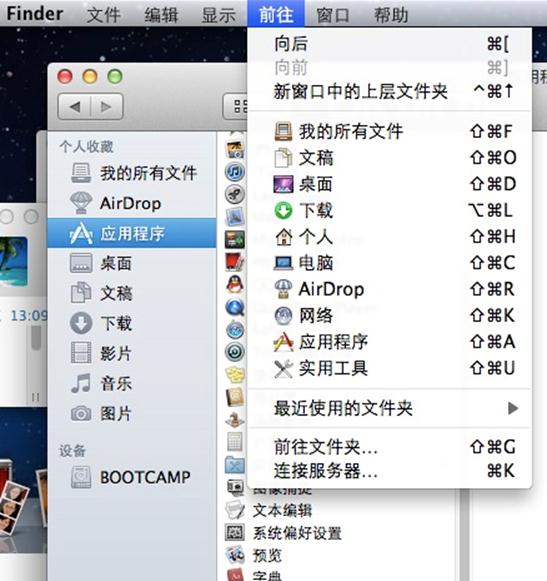The image size is (547, 581).
Task: Click the Calculator app icon in list
Action: click(x=235, y=442)
